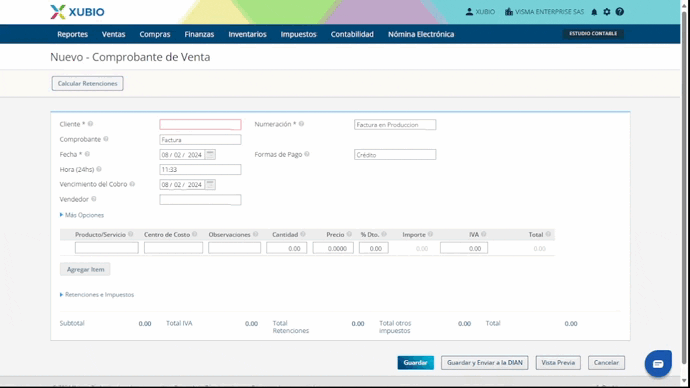Open the Fecha calendar picker icon
690x388 pixels.
210,154
